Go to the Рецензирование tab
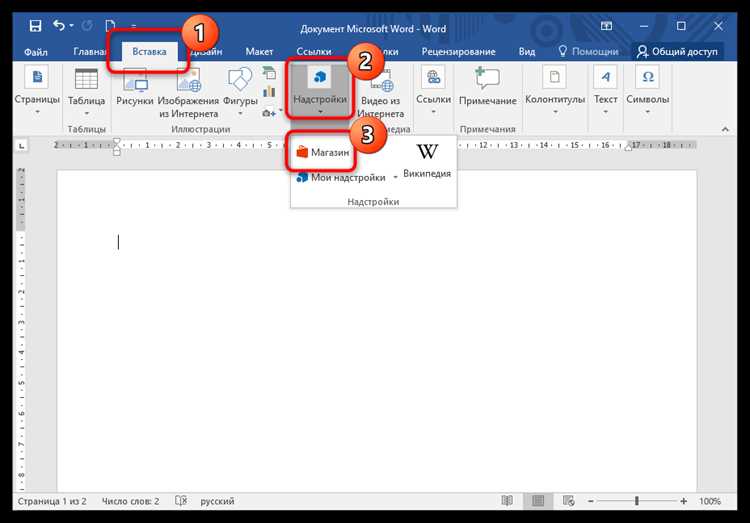The image size is (750, 523). point(458,52)
